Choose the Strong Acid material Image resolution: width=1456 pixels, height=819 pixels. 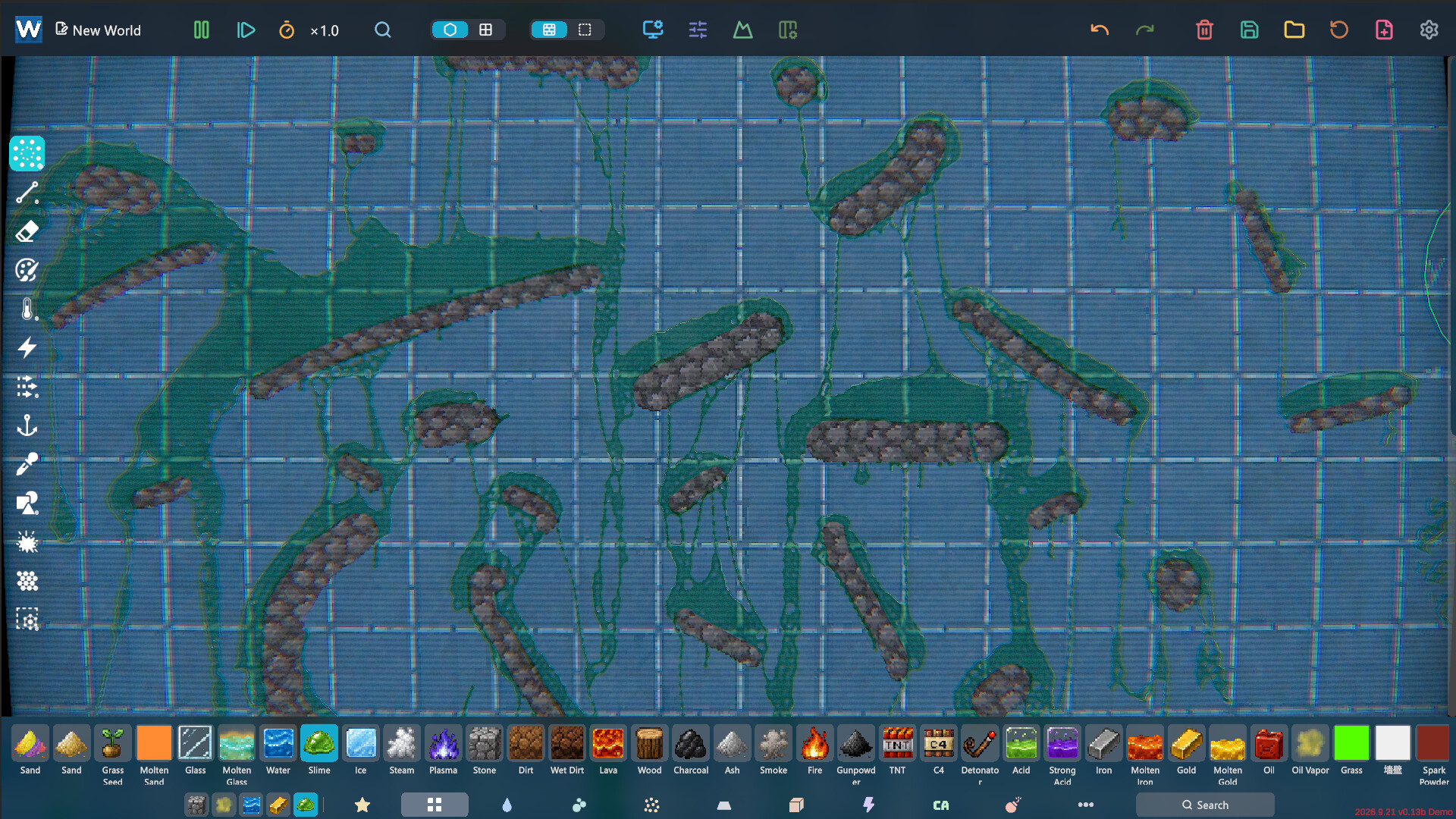pyautogui.click(x=1062, y=755)
